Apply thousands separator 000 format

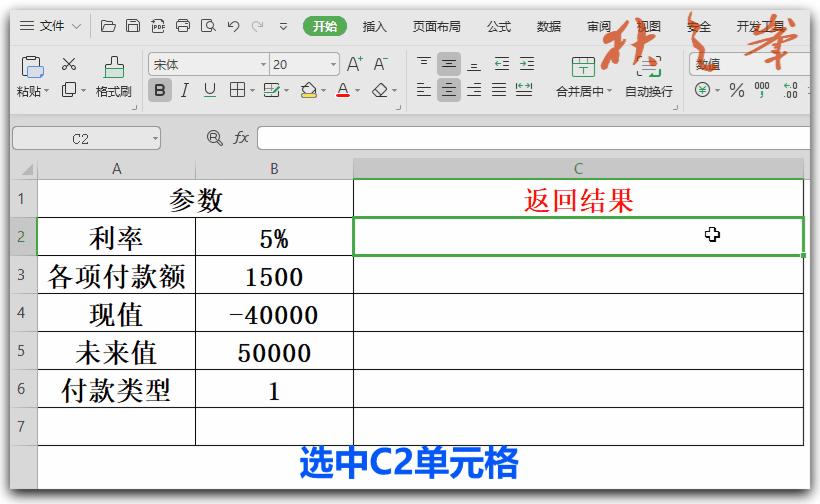click(x=761, y=90)
